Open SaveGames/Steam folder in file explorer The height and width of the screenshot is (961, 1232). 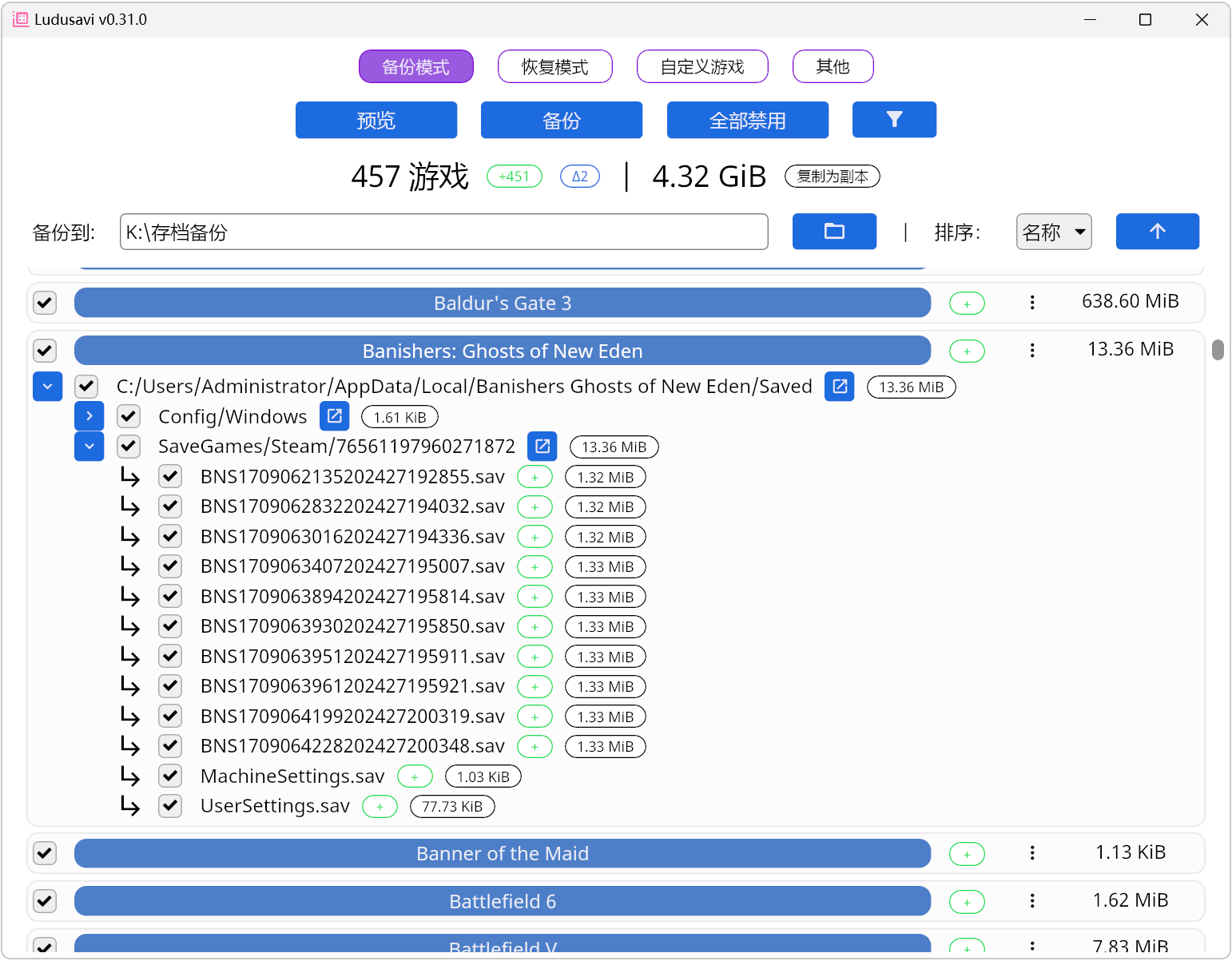click(542, 447)
